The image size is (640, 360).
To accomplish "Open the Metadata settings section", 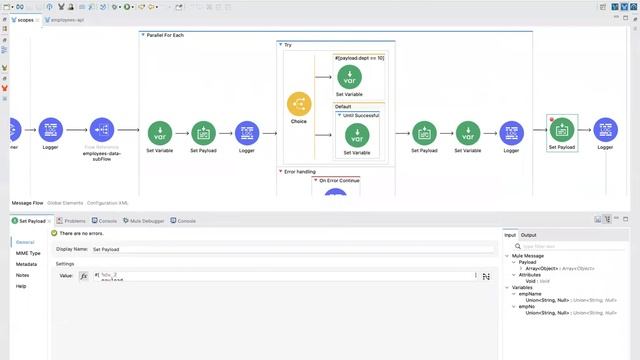I will pyautogui.click(x=26, y=264).
